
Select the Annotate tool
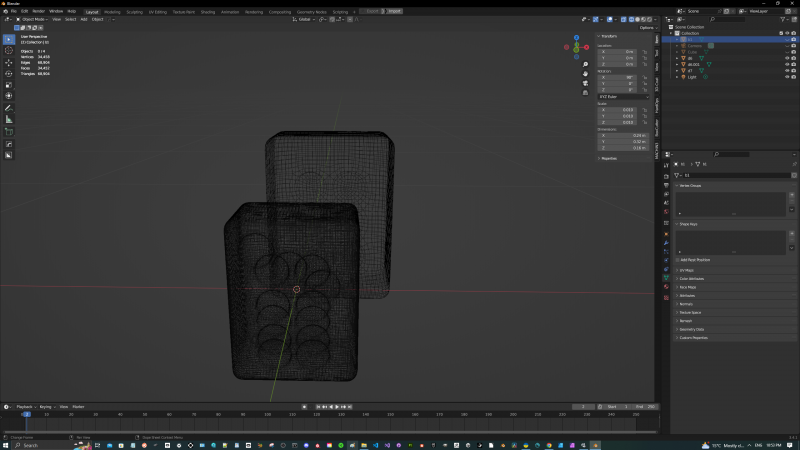[x=9, y=108]
